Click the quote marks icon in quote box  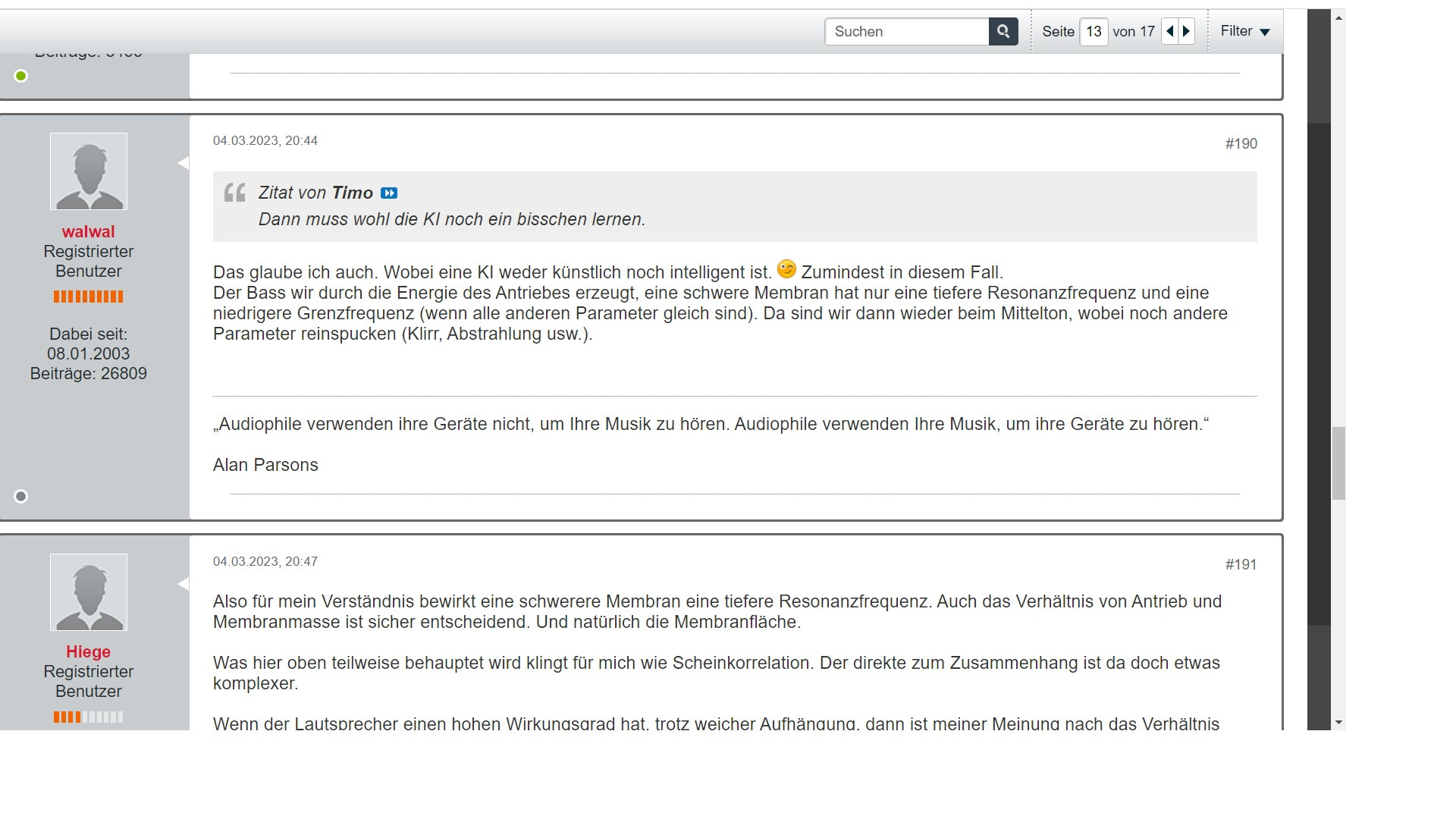tap(235, 193)
